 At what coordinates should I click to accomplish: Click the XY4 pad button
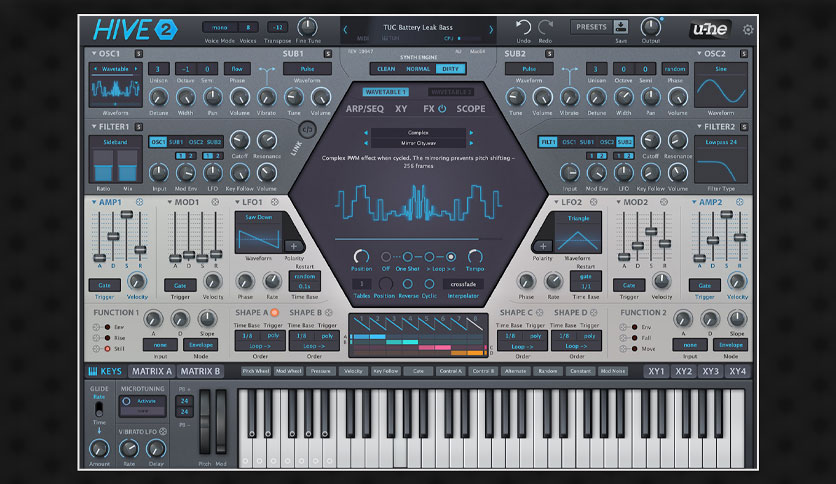[738, 372]
